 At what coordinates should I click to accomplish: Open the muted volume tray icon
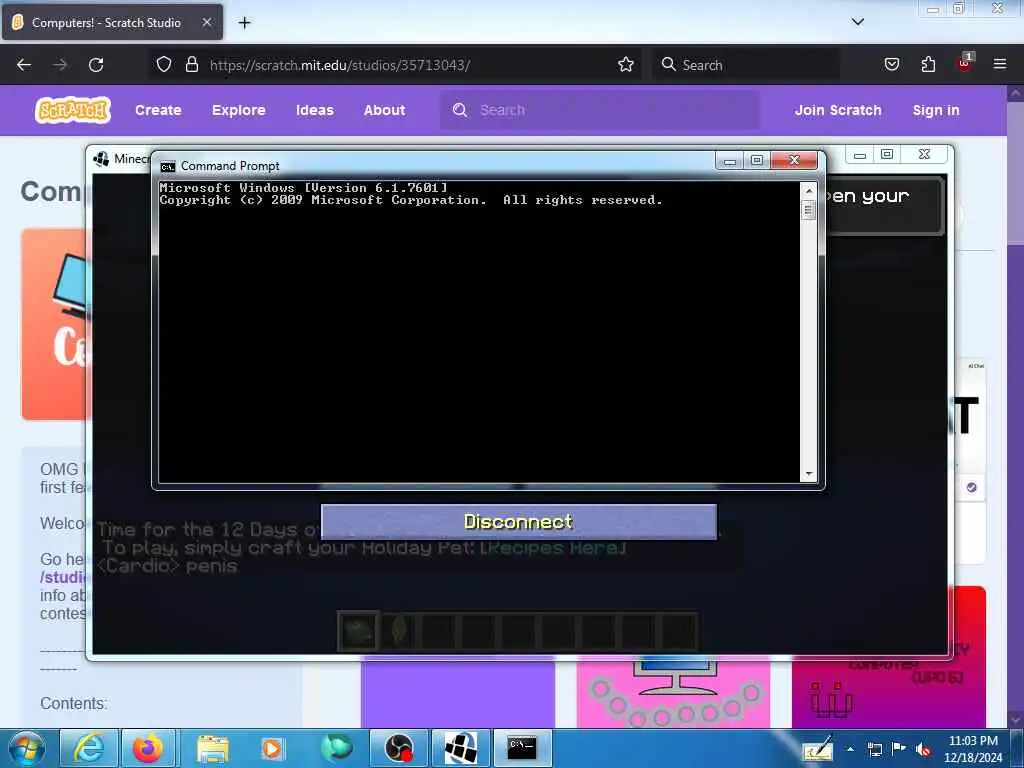[x=923, y=750]
